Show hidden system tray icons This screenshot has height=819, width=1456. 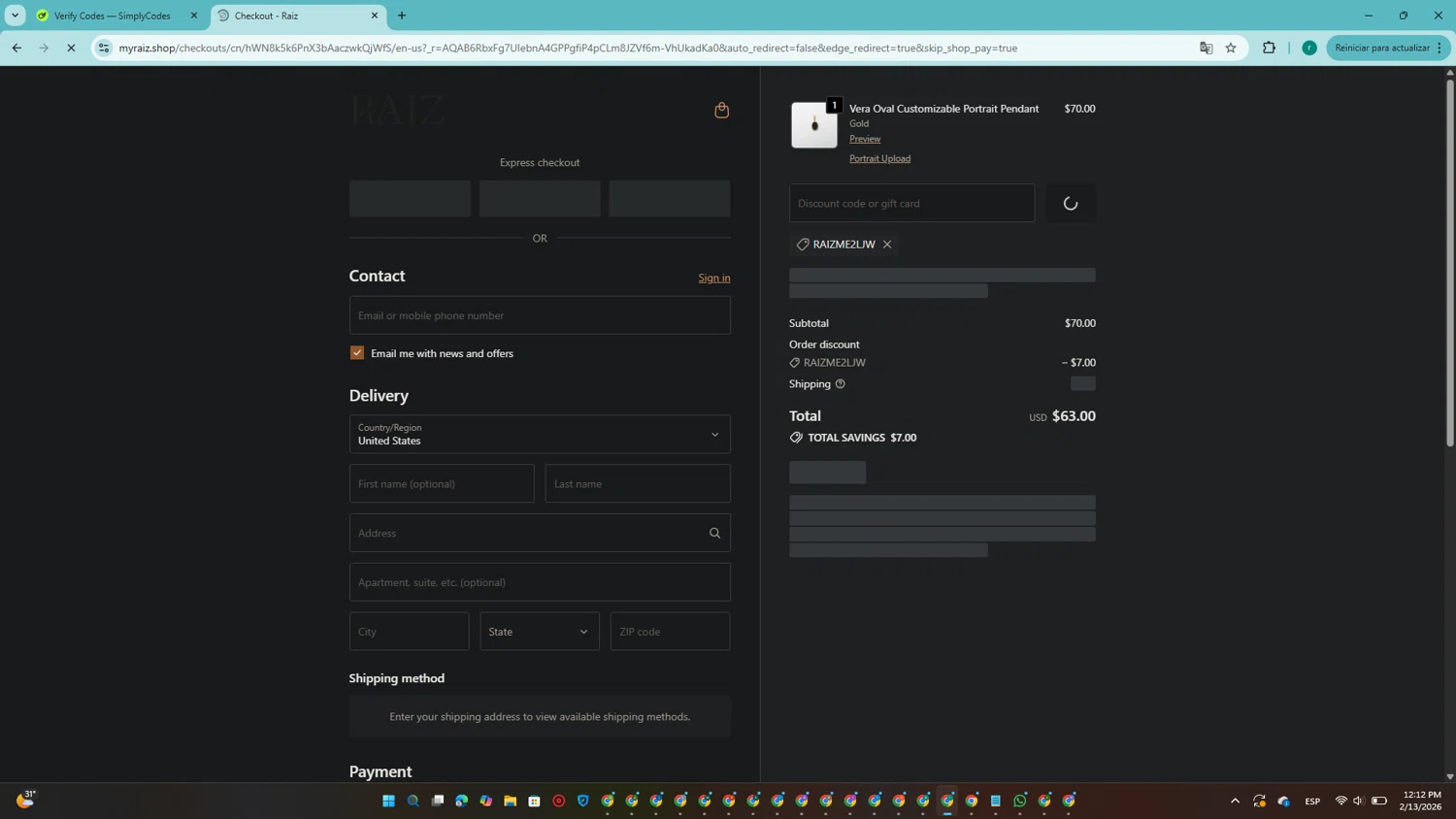[x=1235, y=801]
